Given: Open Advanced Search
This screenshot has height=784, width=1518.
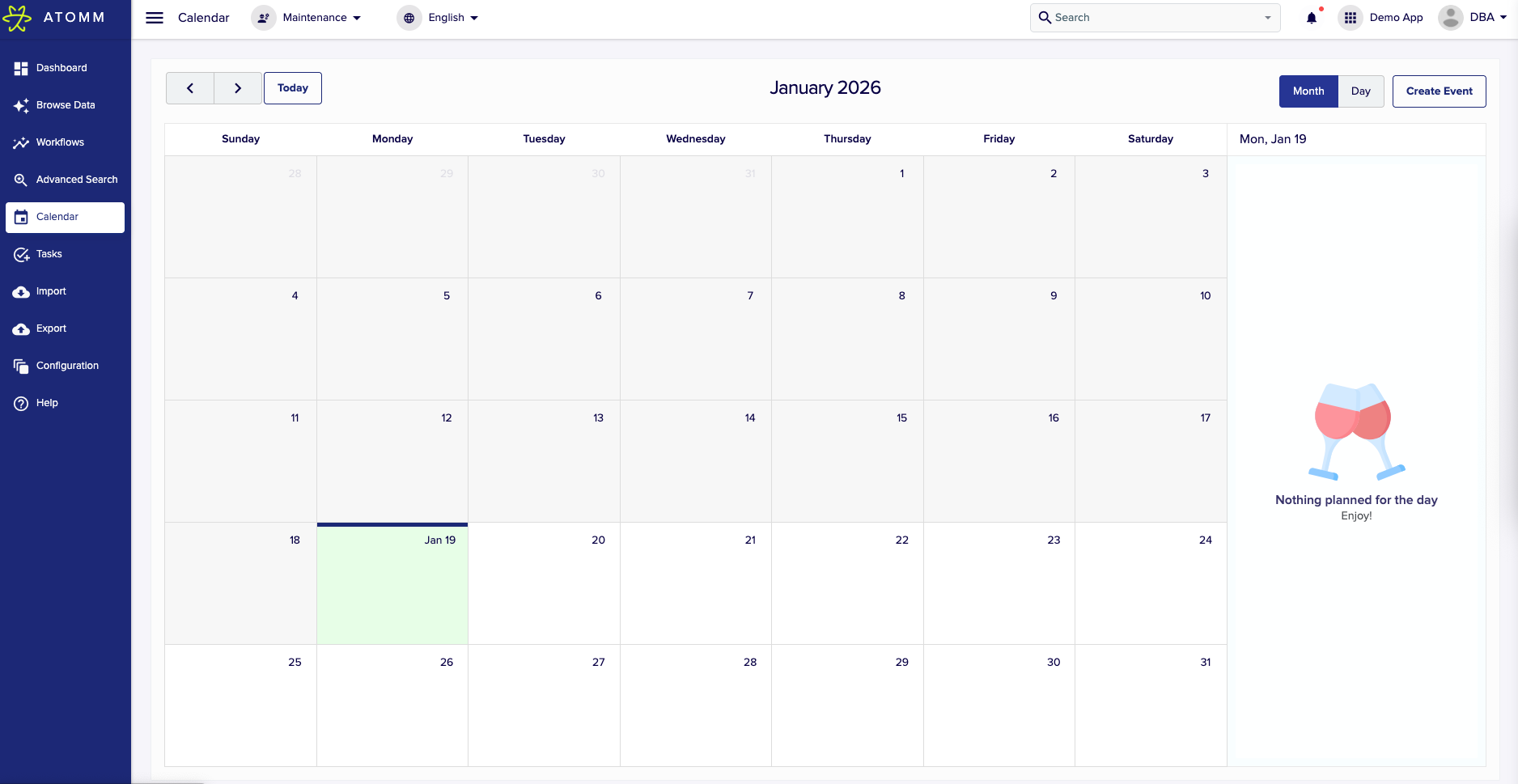Looking at the screenshot, I should coord(77,180).
